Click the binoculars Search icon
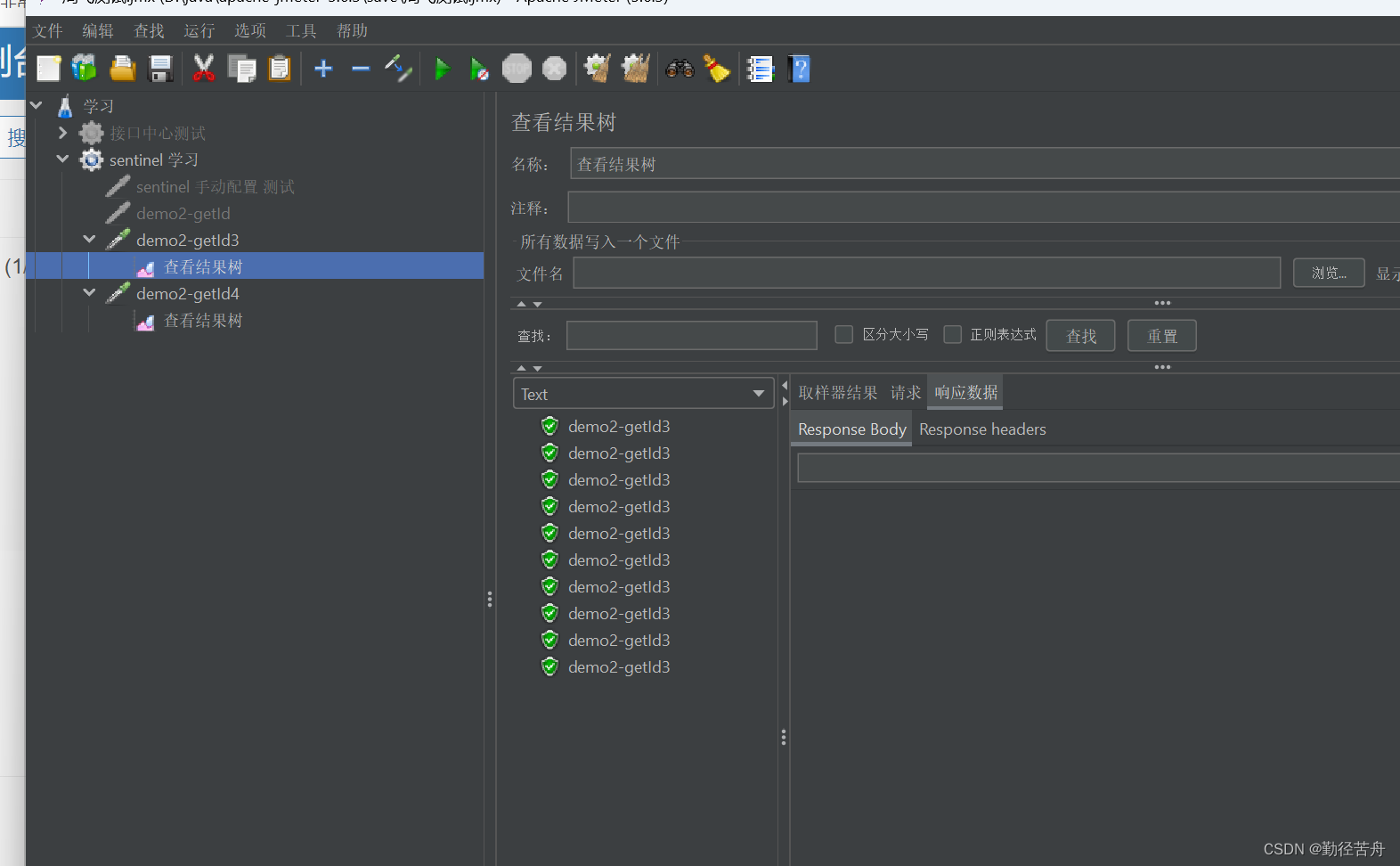Viewport: 1400px width, 866px height. coord(680,69)
